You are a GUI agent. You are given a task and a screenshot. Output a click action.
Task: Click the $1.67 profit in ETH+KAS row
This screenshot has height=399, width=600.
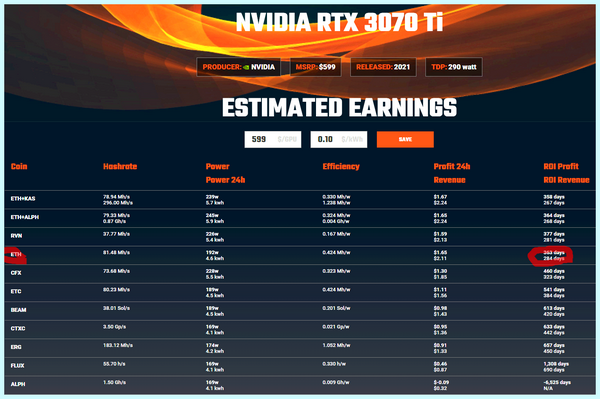440,197
